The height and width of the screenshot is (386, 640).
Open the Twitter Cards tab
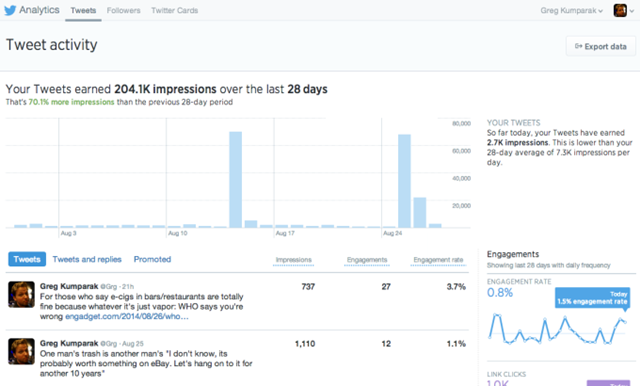[174, 11]
